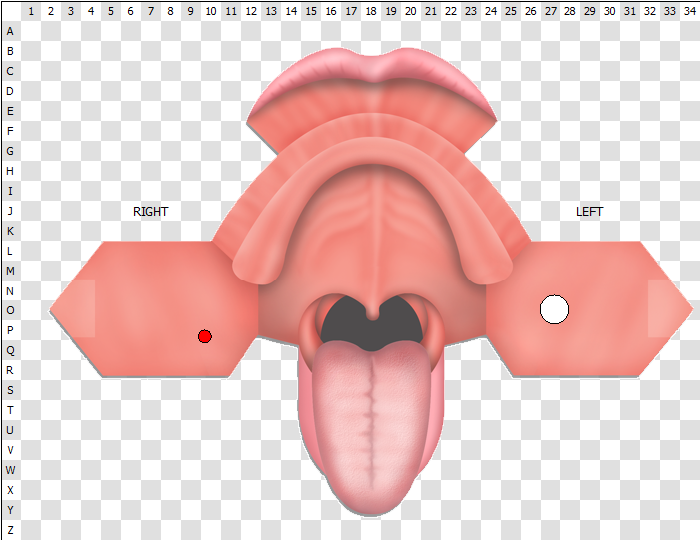Select column header 34
The height and width of the screenshot is (540, 700).
click(690, 11)
